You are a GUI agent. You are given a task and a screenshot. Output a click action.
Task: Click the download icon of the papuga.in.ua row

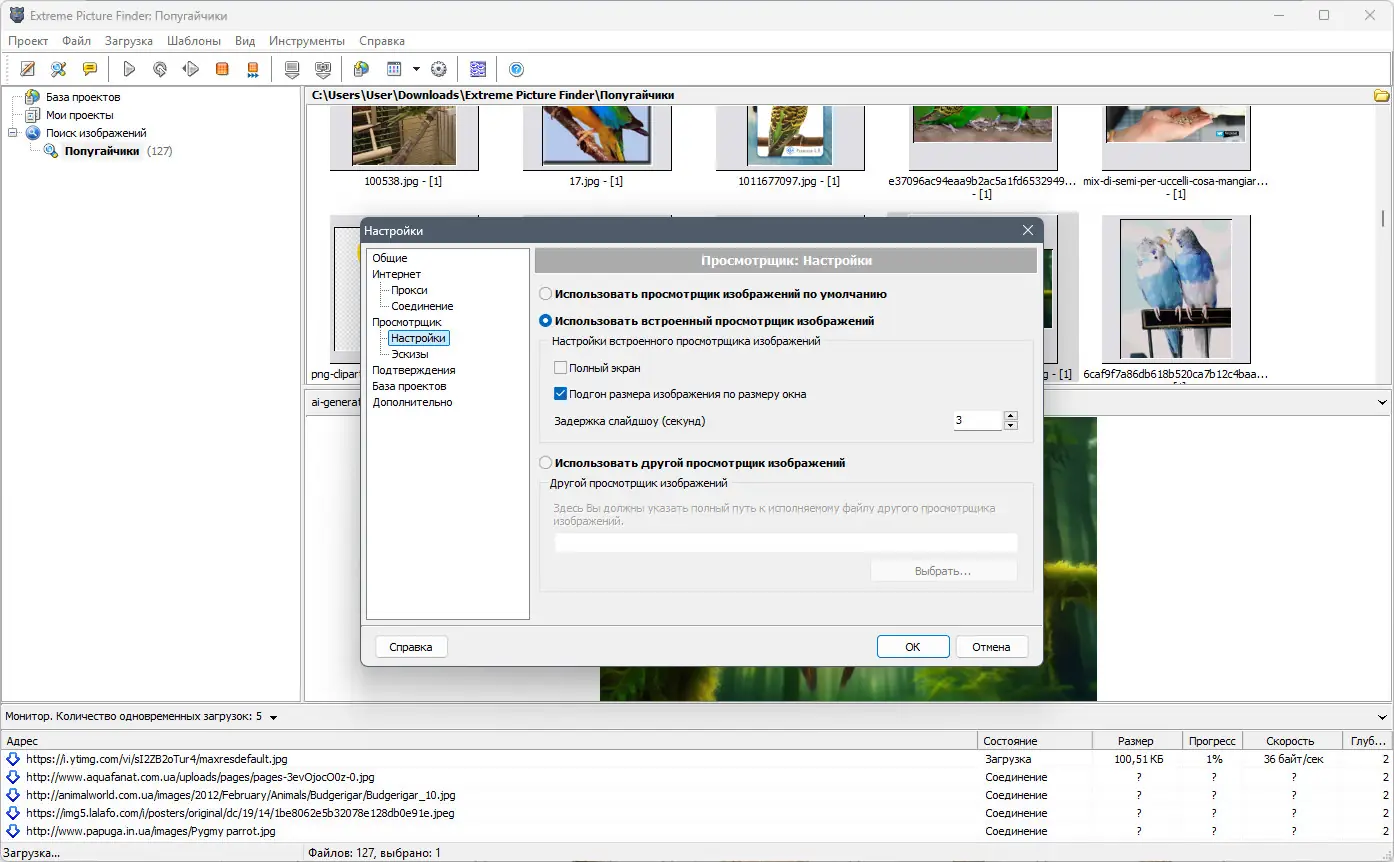(13, 831)
